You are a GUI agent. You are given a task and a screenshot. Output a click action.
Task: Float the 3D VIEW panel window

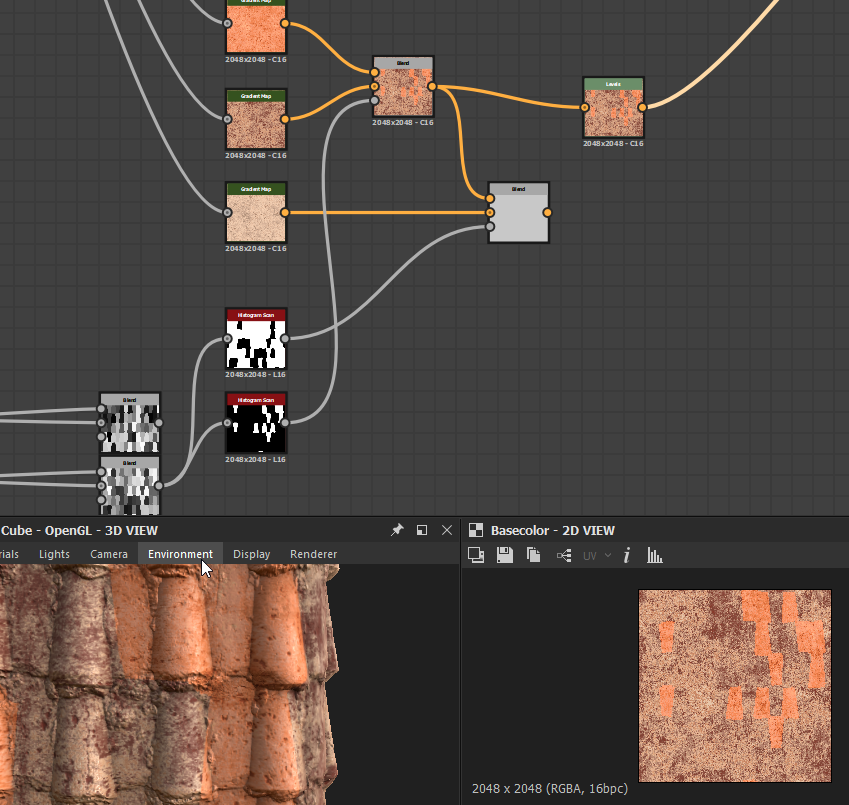pyautogui.click(x=422, y=530)
